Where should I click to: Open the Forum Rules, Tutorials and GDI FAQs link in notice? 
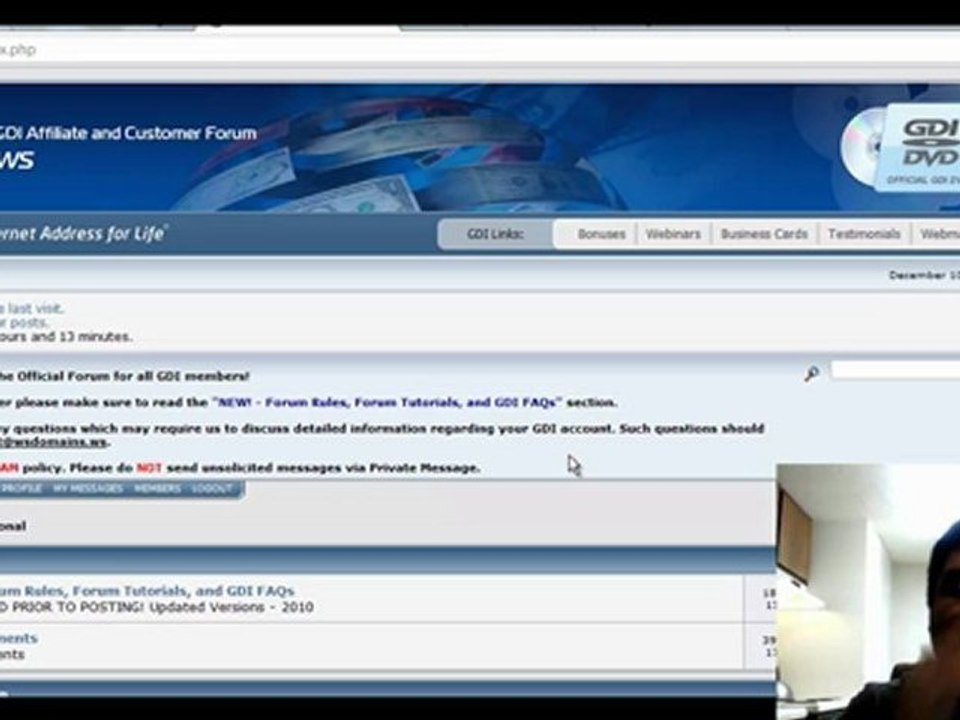386,403
